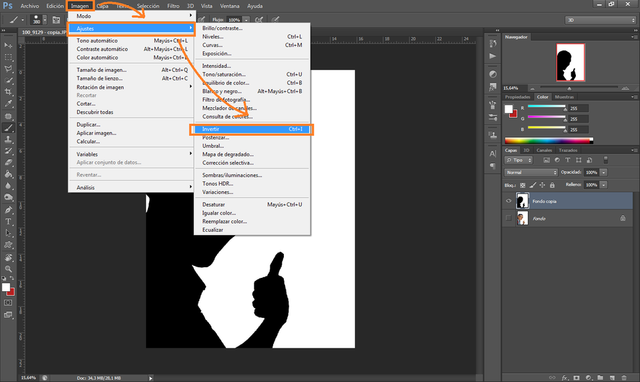Lock transparent pixels icon
Screen dimensions: 640x382
coord(522,185)
